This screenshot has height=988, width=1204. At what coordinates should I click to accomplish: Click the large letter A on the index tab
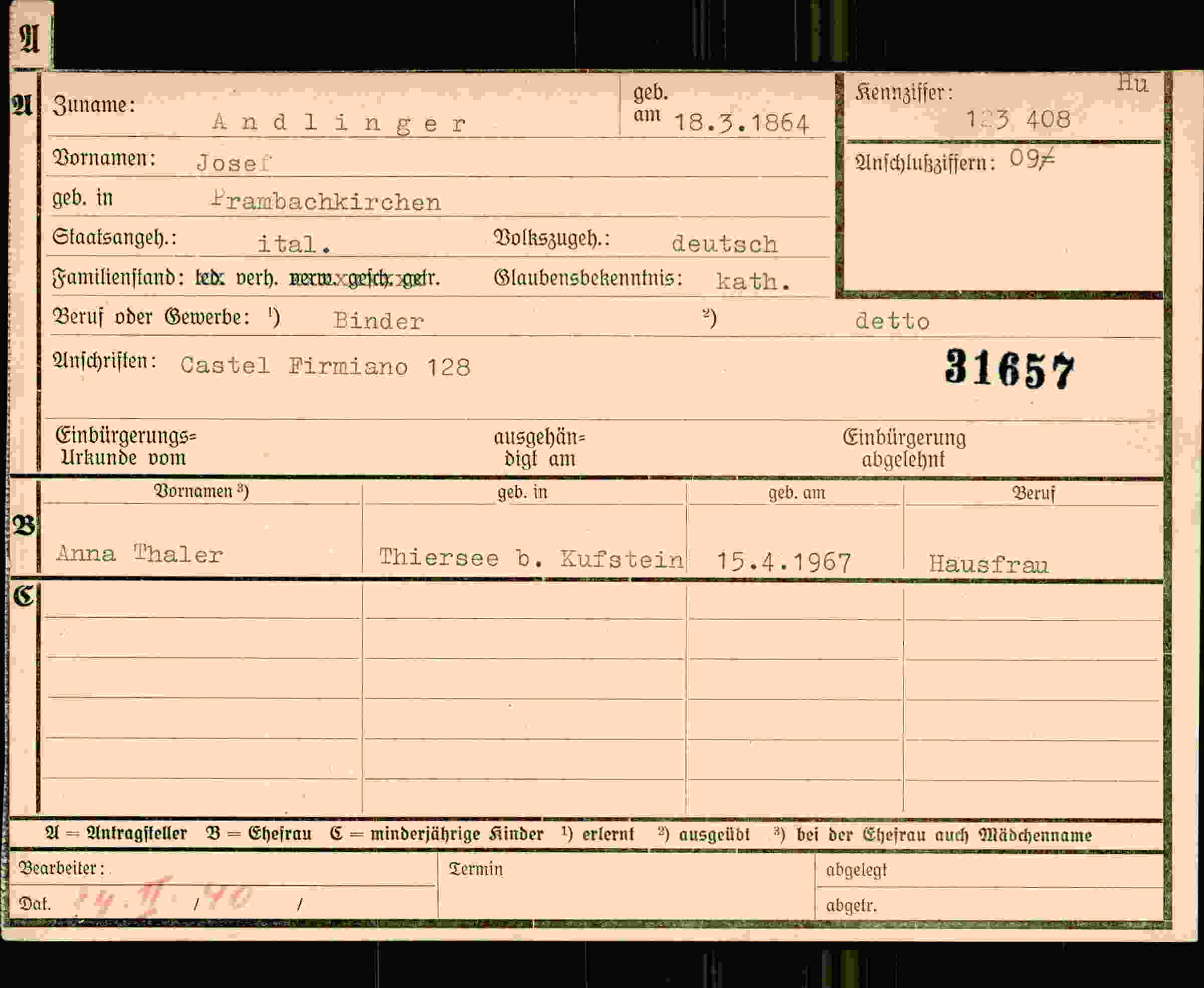[x=30, y=39]
